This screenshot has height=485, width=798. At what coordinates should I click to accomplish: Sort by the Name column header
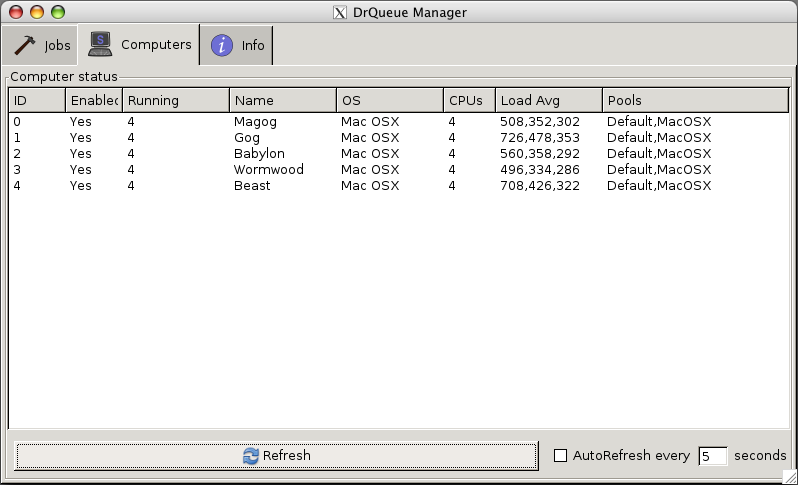(x=283, y=100)
